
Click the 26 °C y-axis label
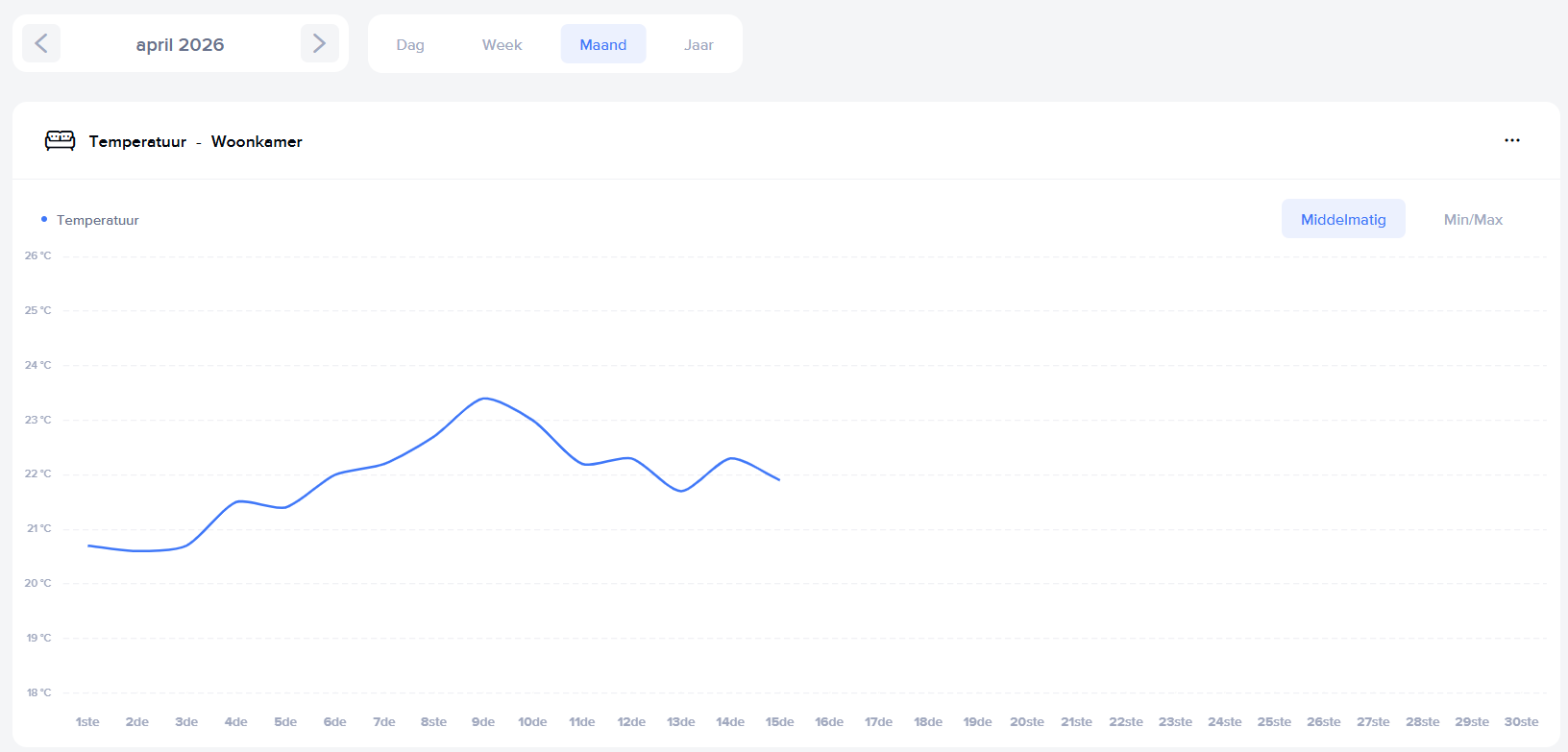38,255
